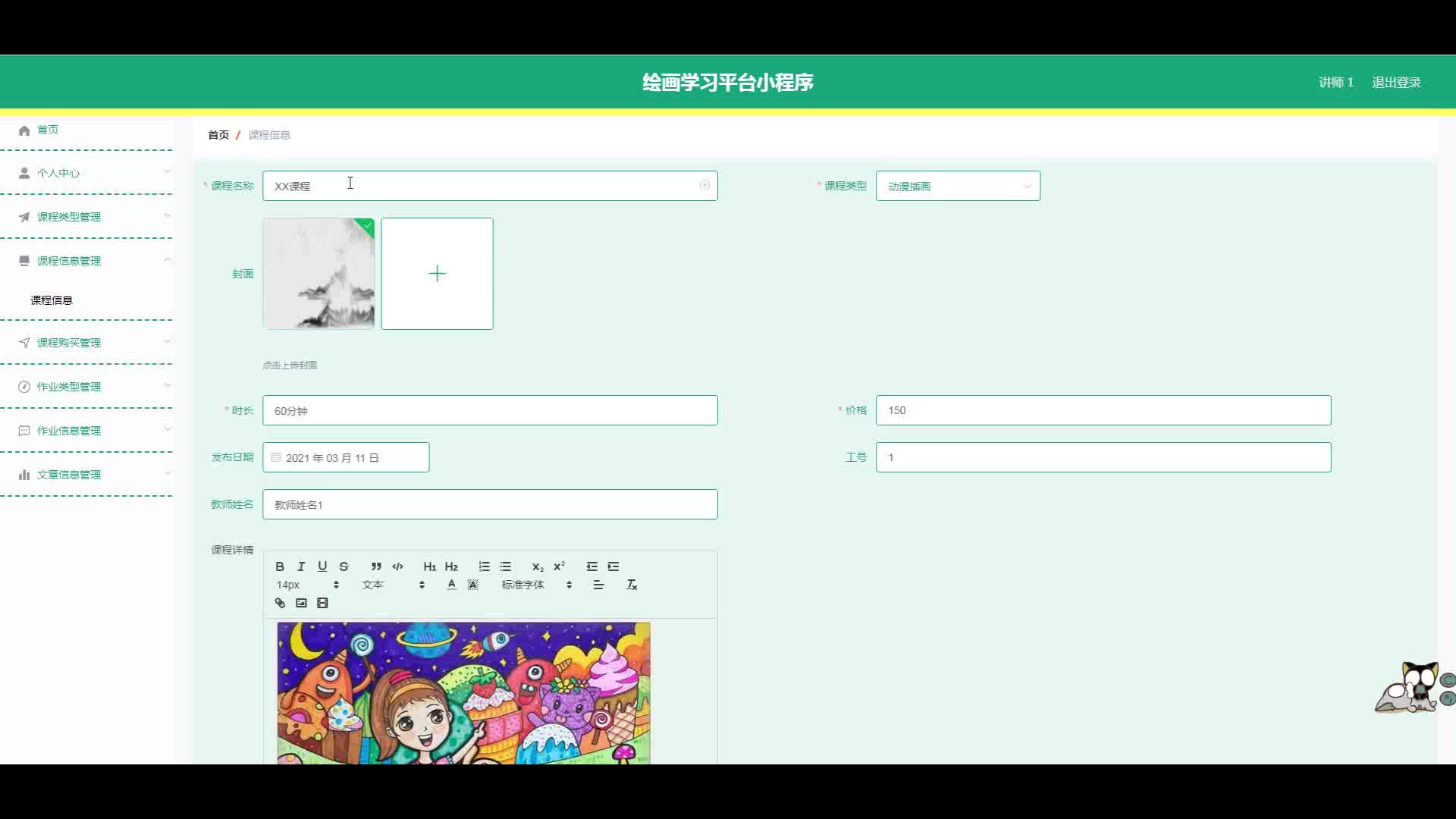The width and height of the screenshot is (1456, 819).
Task: Decrease indent in the editor
Action: (x=592, y=566)
